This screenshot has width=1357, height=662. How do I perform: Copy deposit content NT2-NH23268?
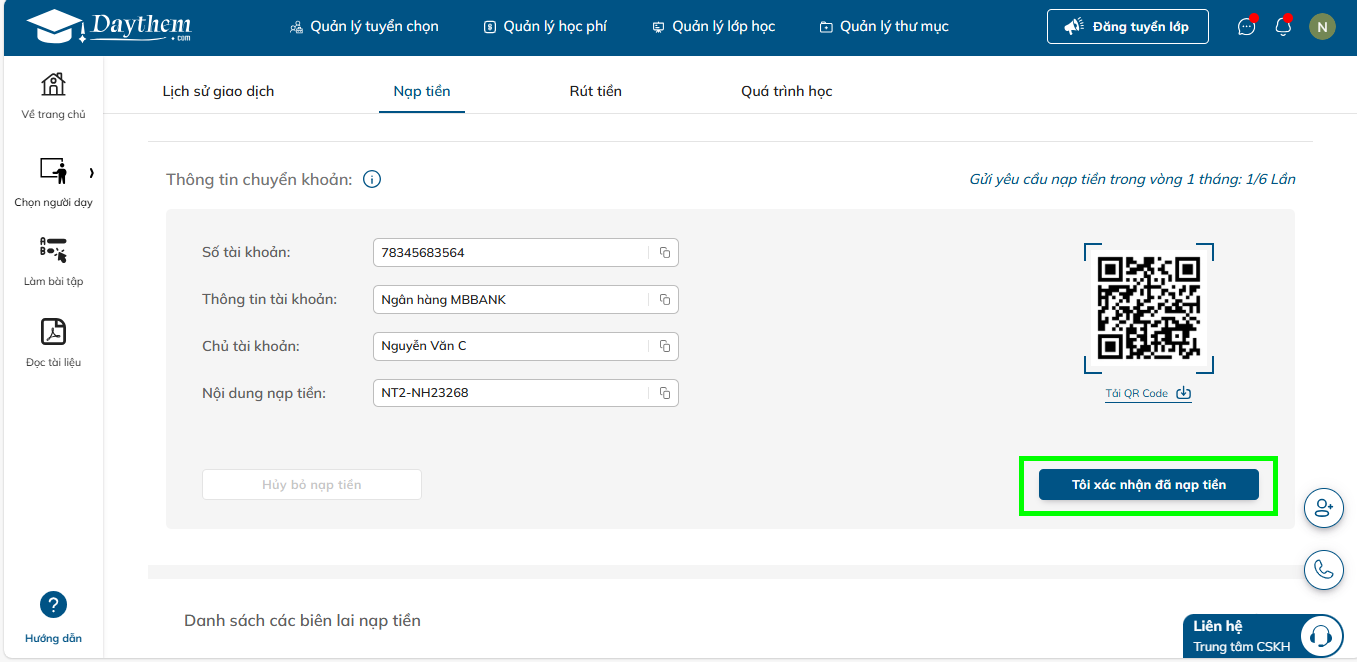664,393
